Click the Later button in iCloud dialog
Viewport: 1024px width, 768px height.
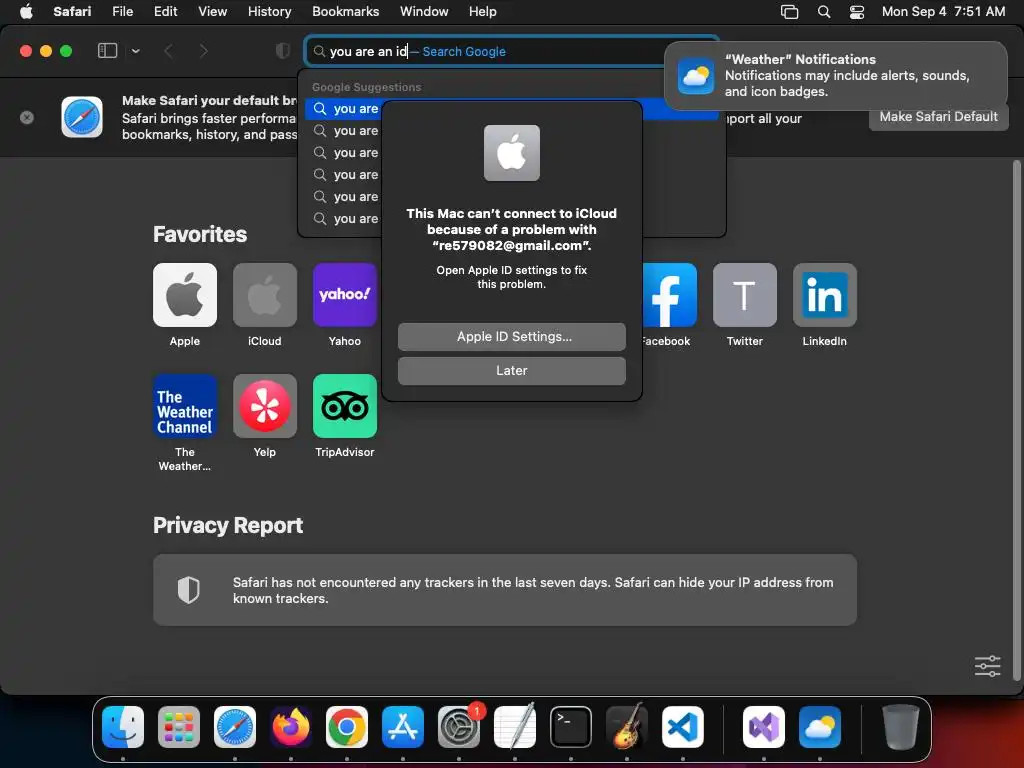[x=511, y=370]
